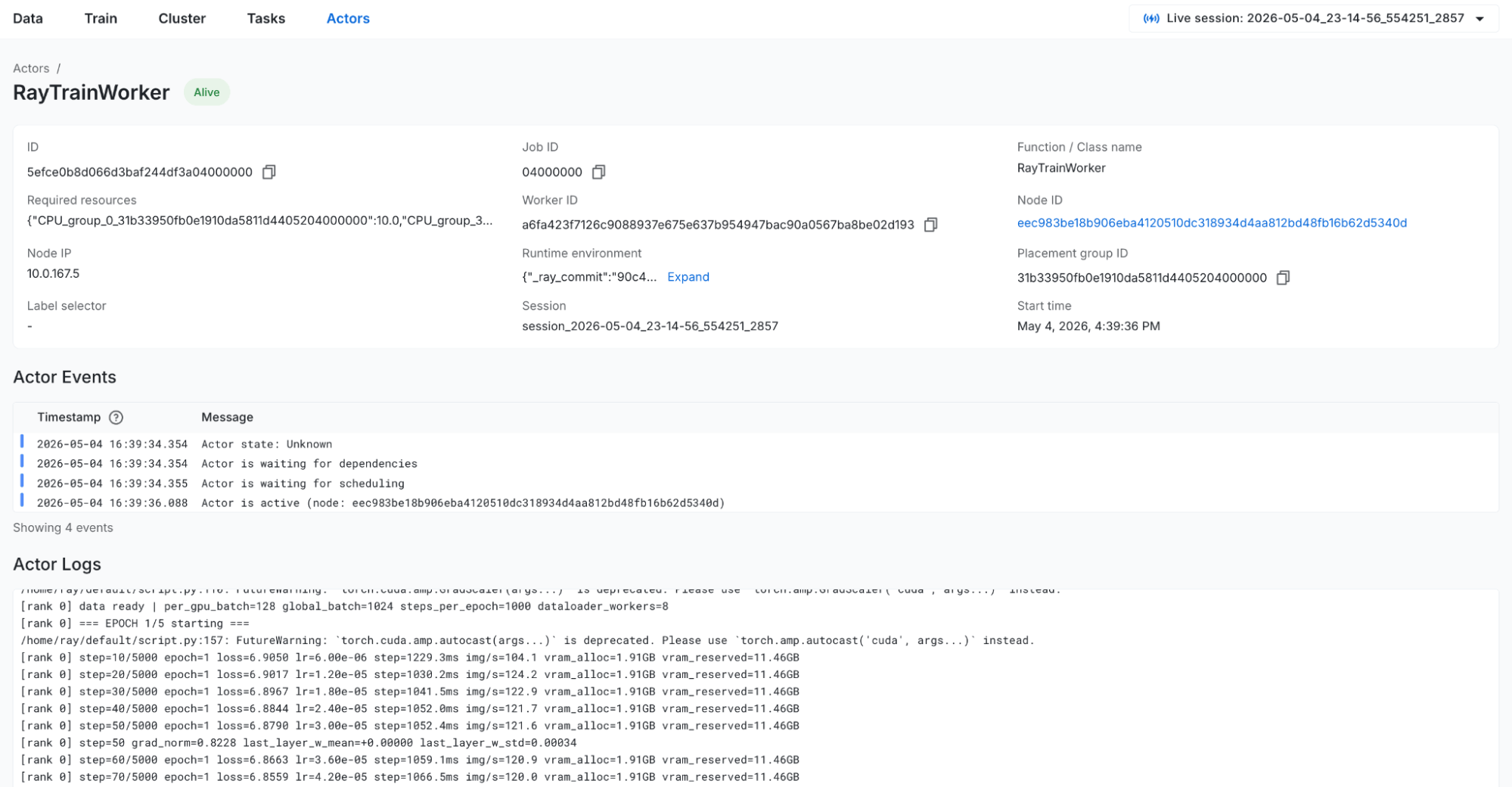Screen dimensions: 1512x787
Task: Select the Actors tab
Action: (x=348, y=19)
